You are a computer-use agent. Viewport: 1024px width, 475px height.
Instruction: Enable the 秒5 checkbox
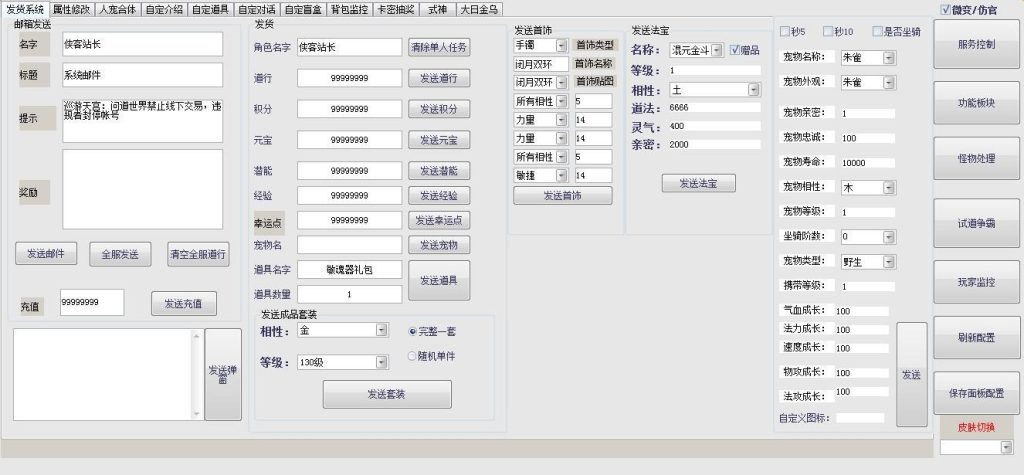(785, 31)
